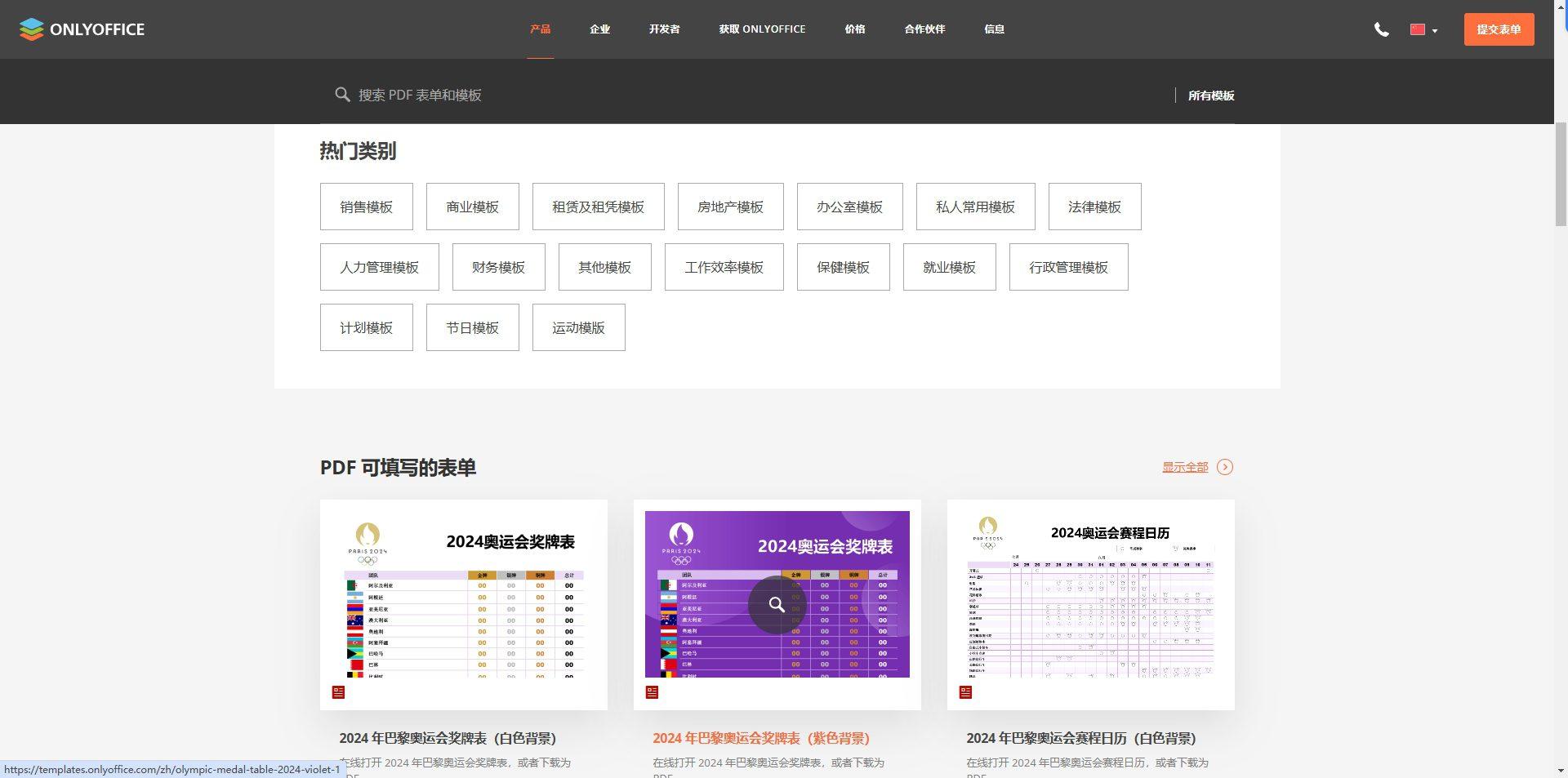Click the magnifier icon in the search bar
The height and width of the screenshot is (778, 1568).
pyautogui.click(x=342, y=95)
